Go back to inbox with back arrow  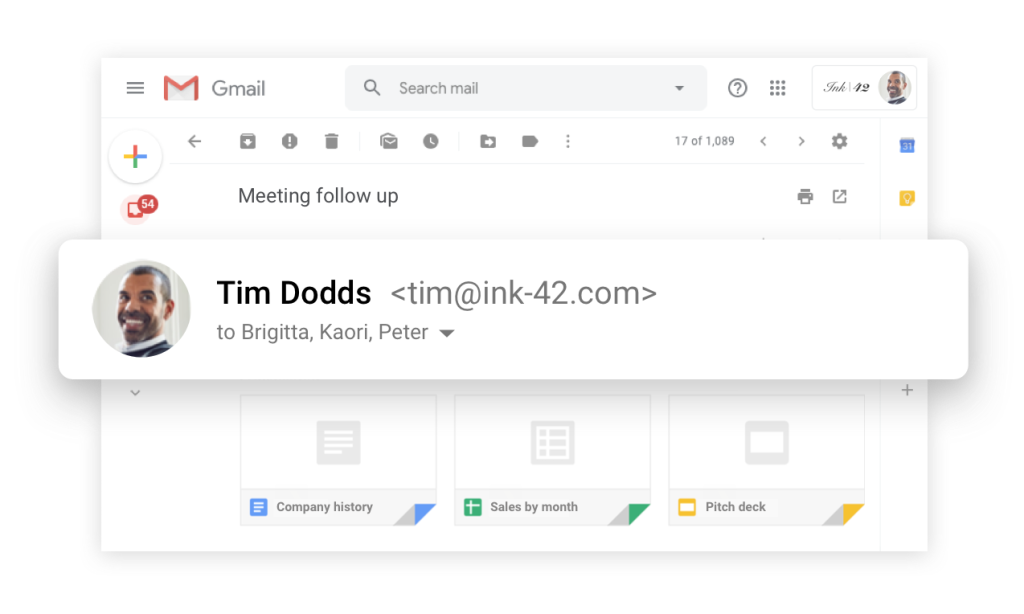[195, 141]
